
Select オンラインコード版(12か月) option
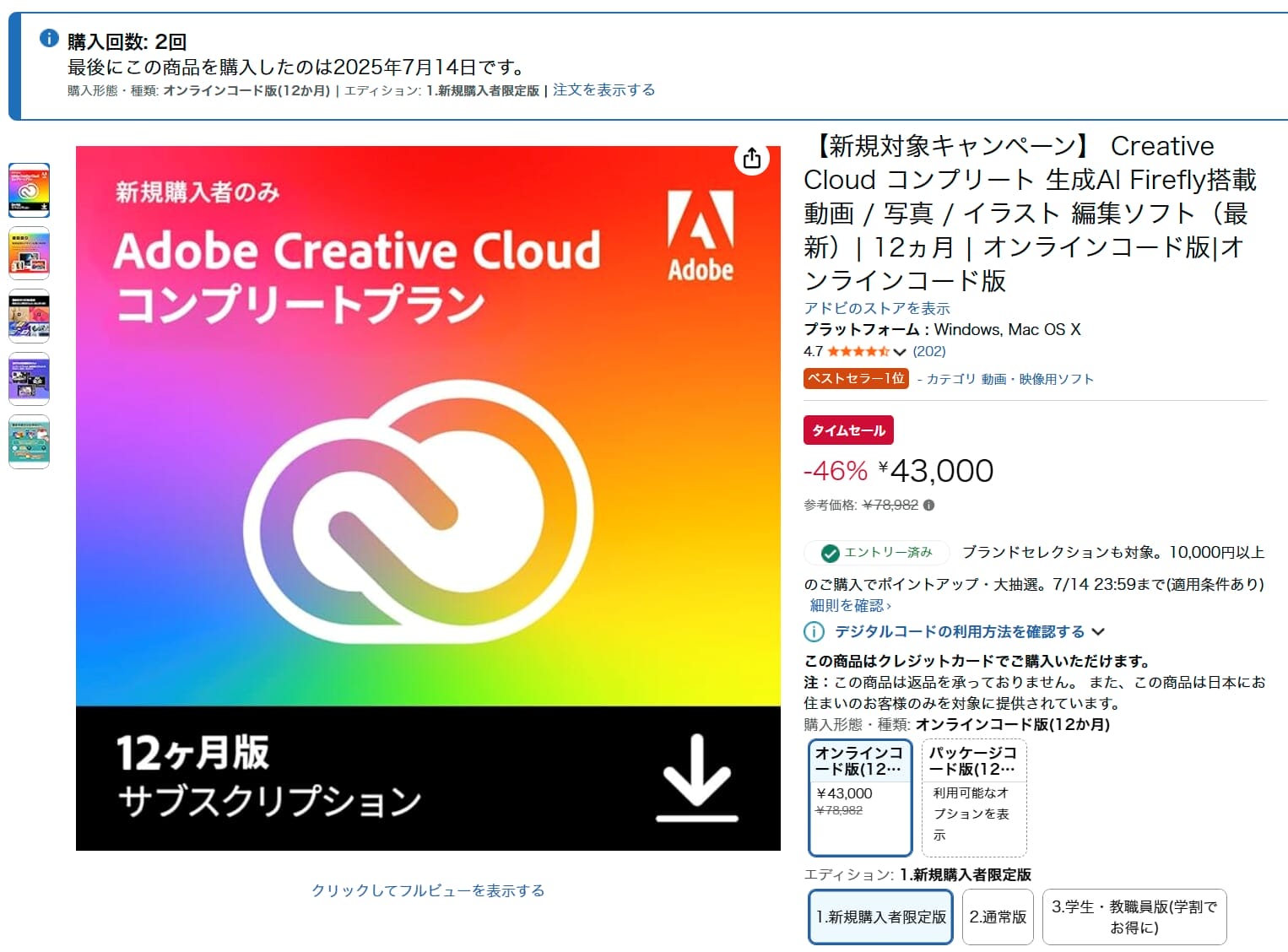click(x=860, y=798)
